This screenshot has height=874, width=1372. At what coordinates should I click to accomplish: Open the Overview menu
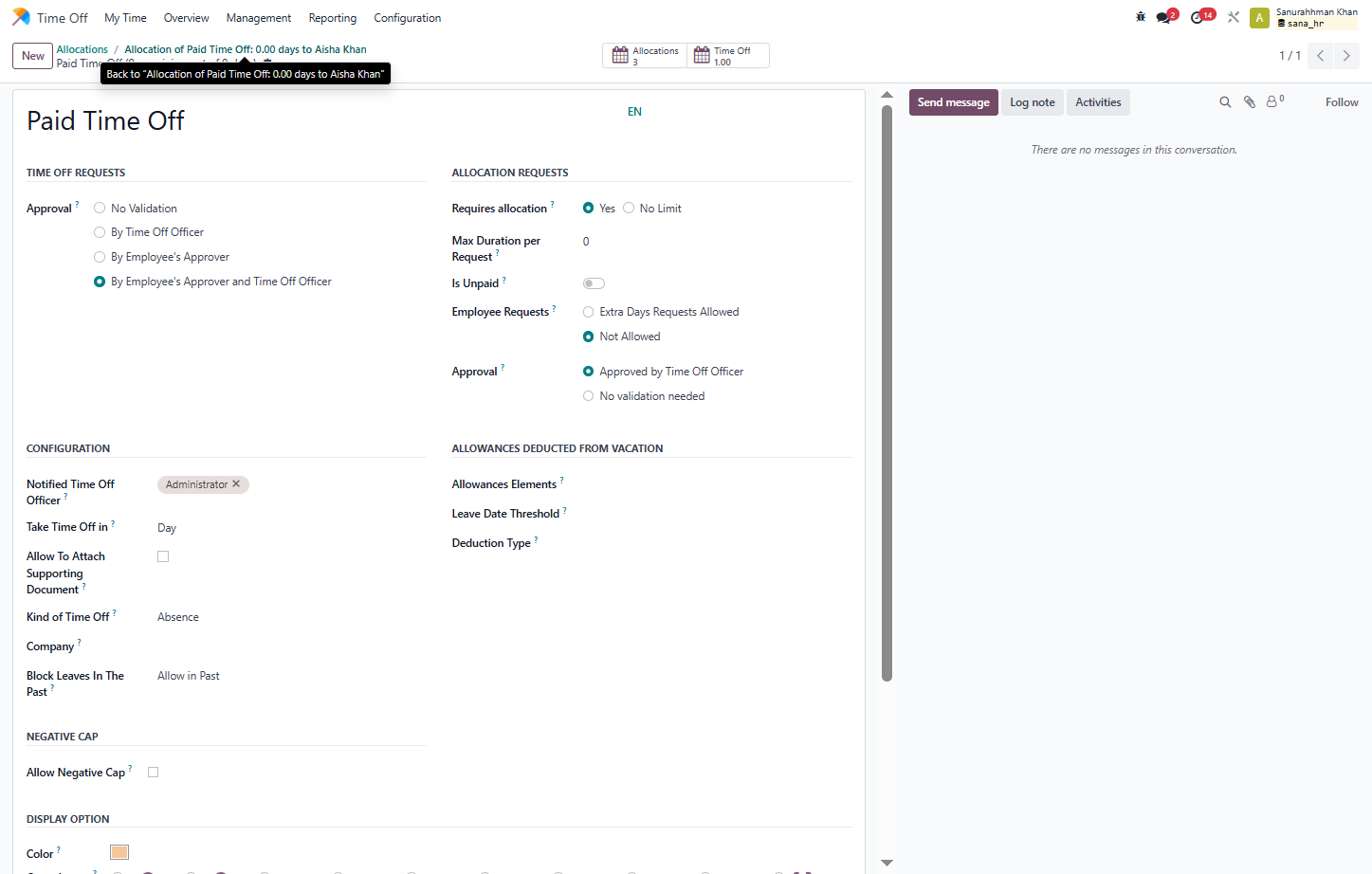click(x=186, y=18)
